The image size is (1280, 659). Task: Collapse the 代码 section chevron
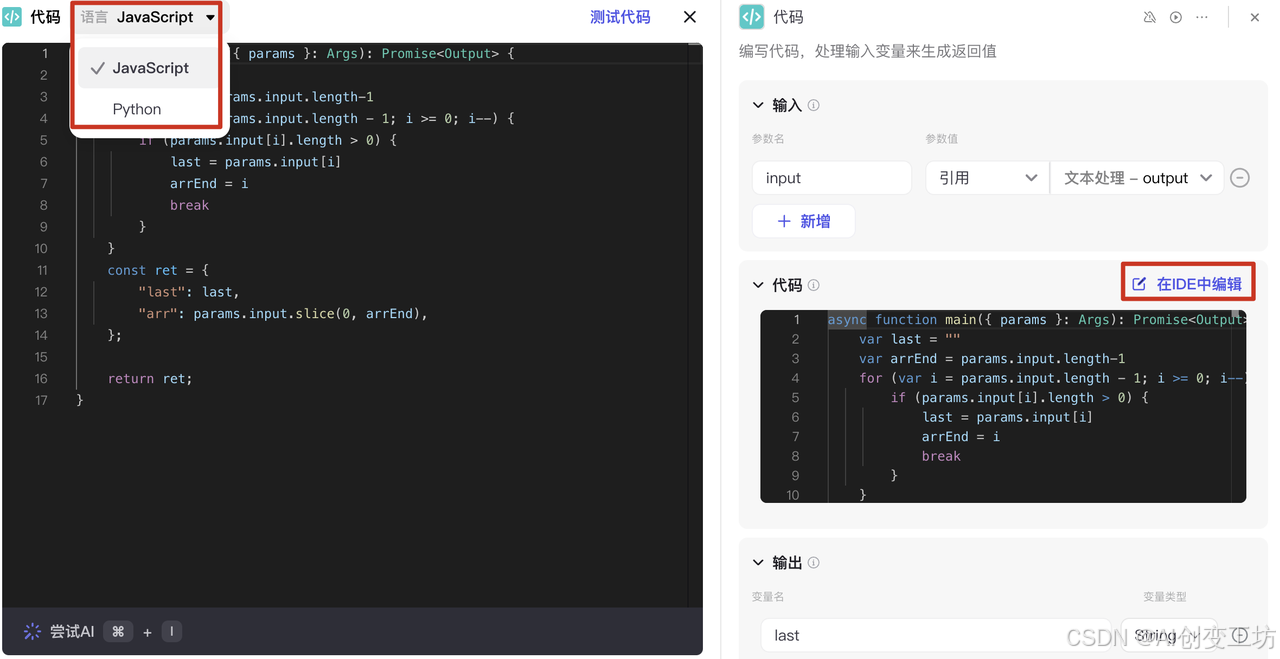click(758, 285)
